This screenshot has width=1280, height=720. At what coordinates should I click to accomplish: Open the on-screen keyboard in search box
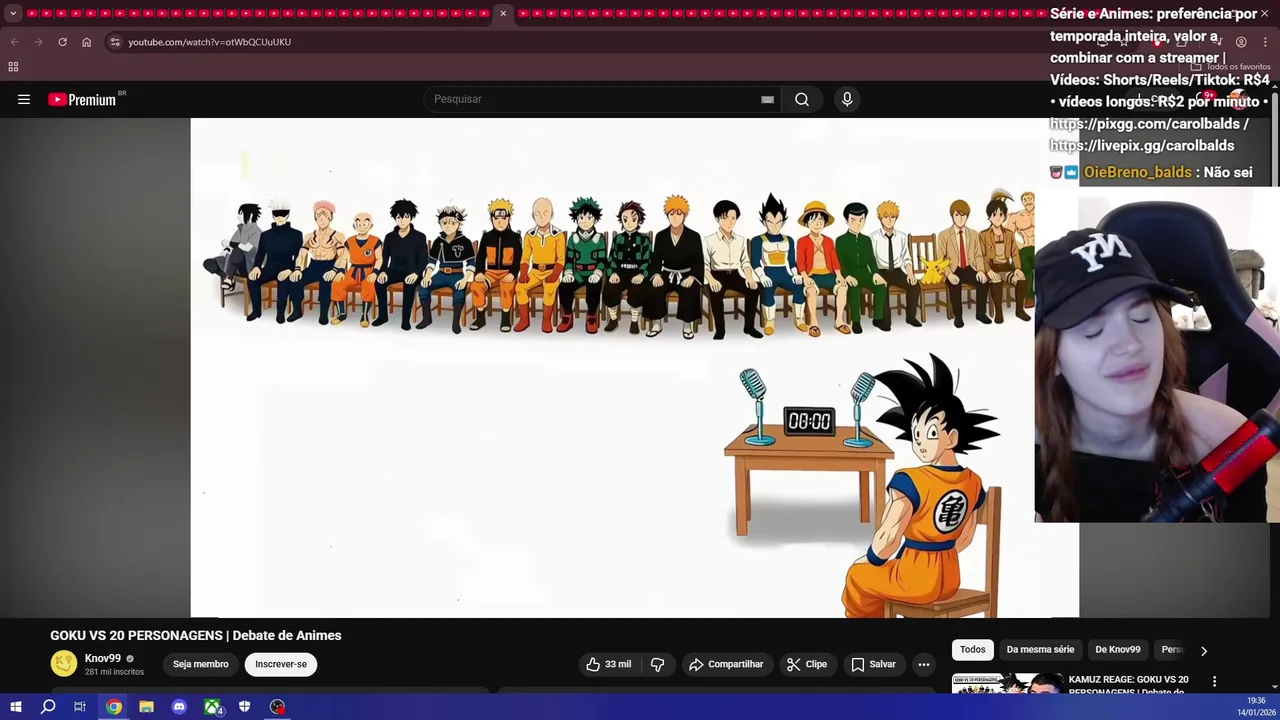click(x=767, y=99)
